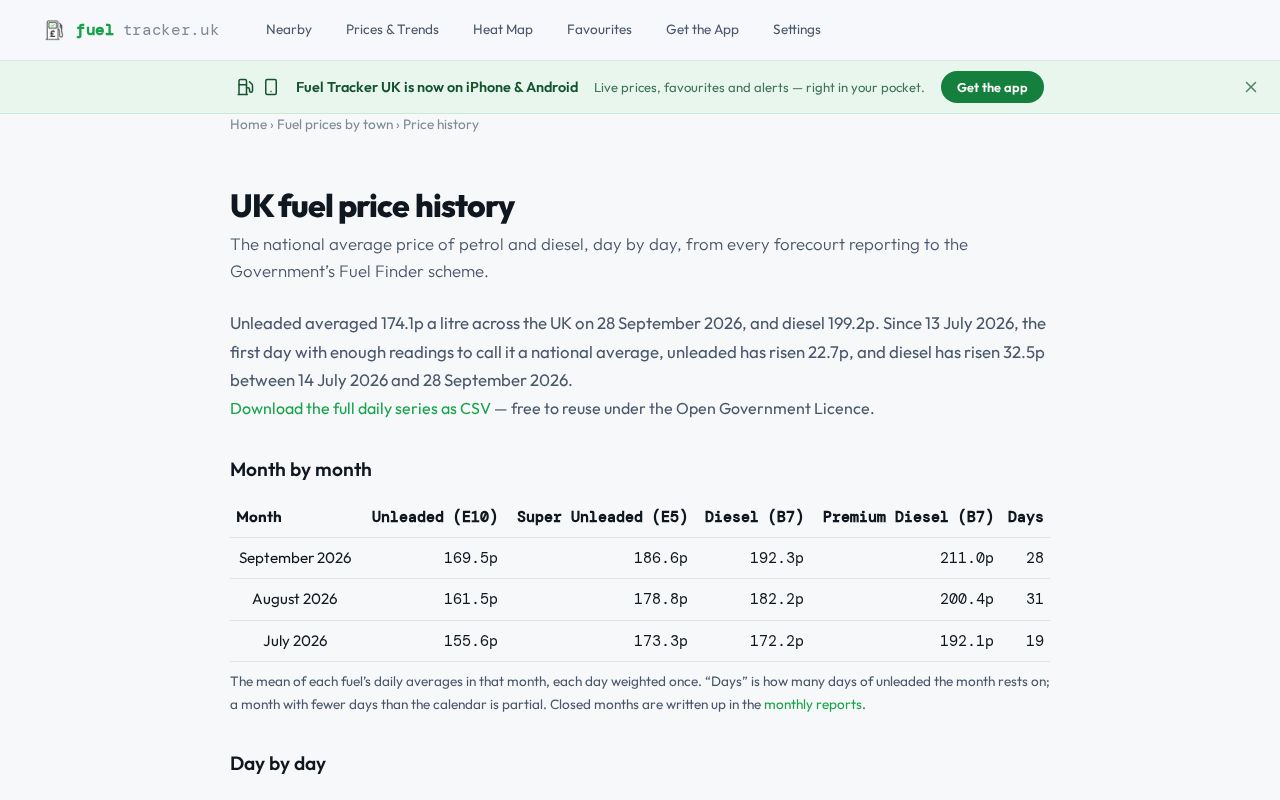Click the 182.2p August diesel value
Screen dimensions: 1280x800
coord(776,599)
